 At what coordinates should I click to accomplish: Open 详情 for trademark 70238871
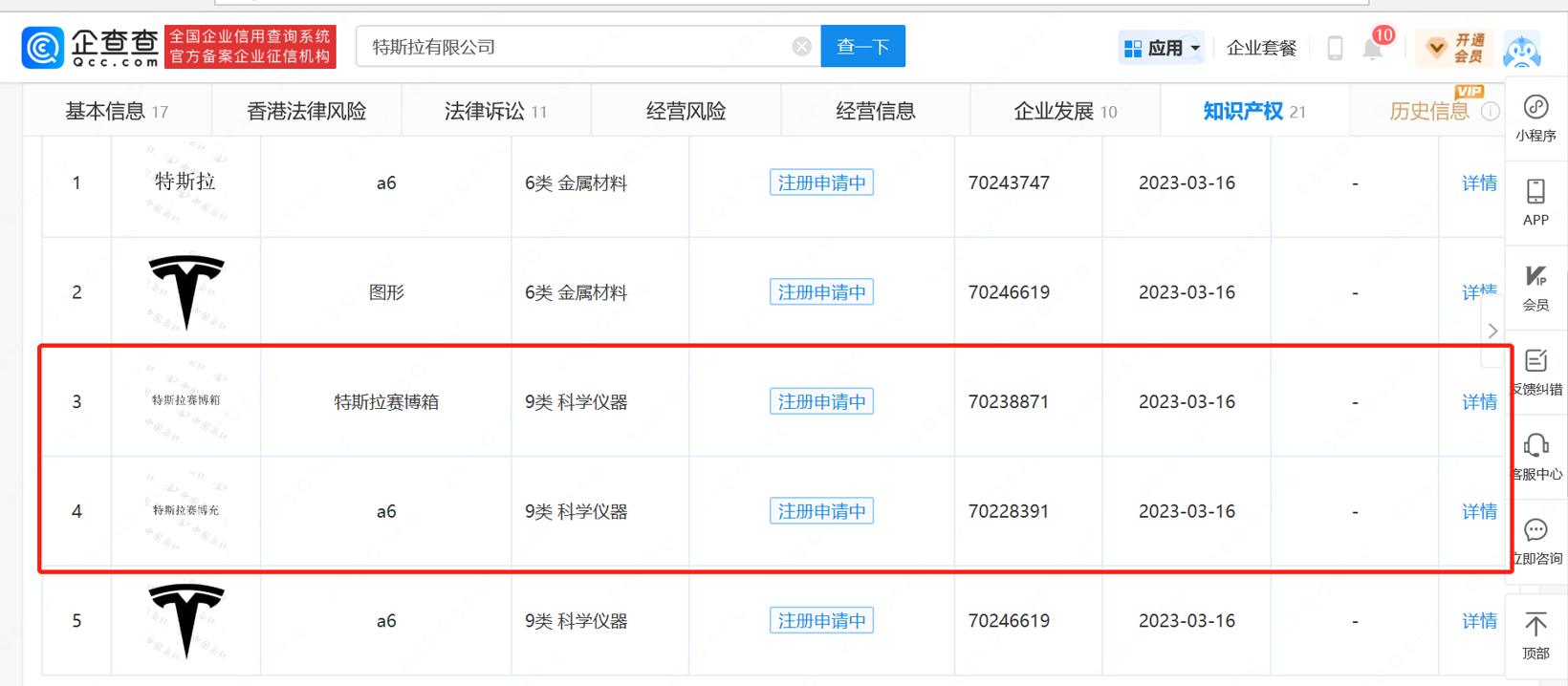point(1479,402)
